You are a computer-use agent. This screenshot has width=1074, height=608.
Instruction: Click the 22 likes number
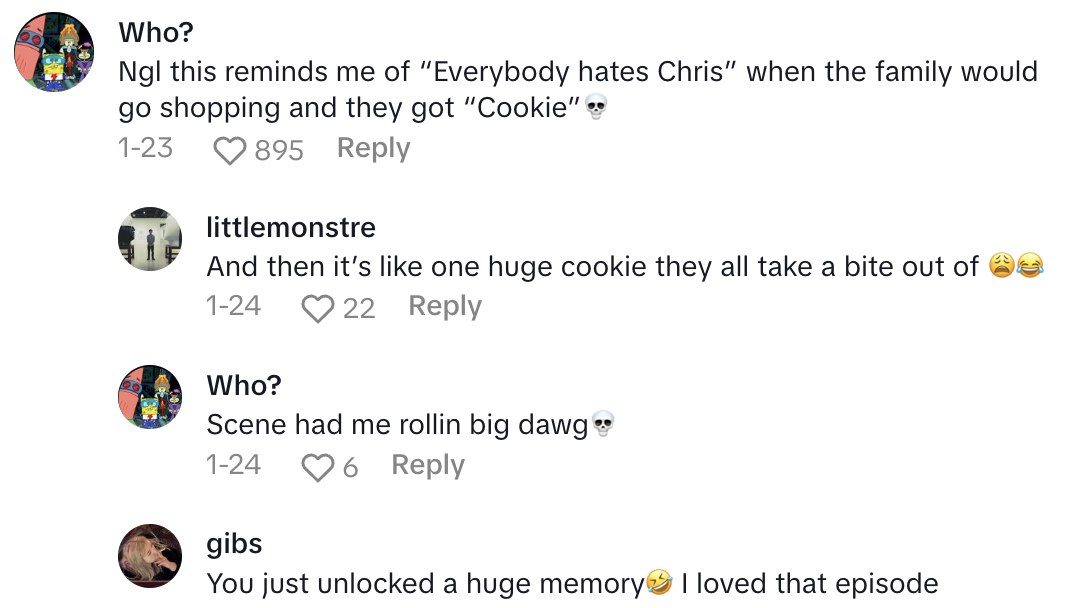pyautogui.click(x=359, y=308)
